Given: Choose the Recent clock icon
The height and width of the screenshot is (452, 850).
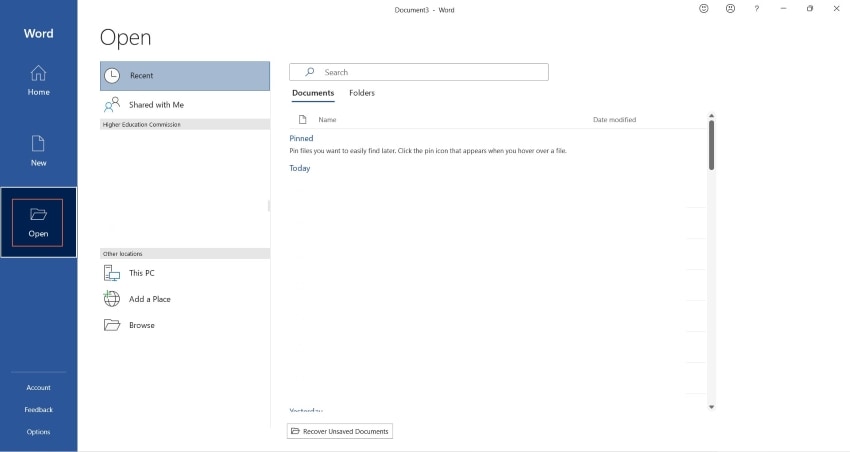Looking at the screenshot, I should (112, 76).
